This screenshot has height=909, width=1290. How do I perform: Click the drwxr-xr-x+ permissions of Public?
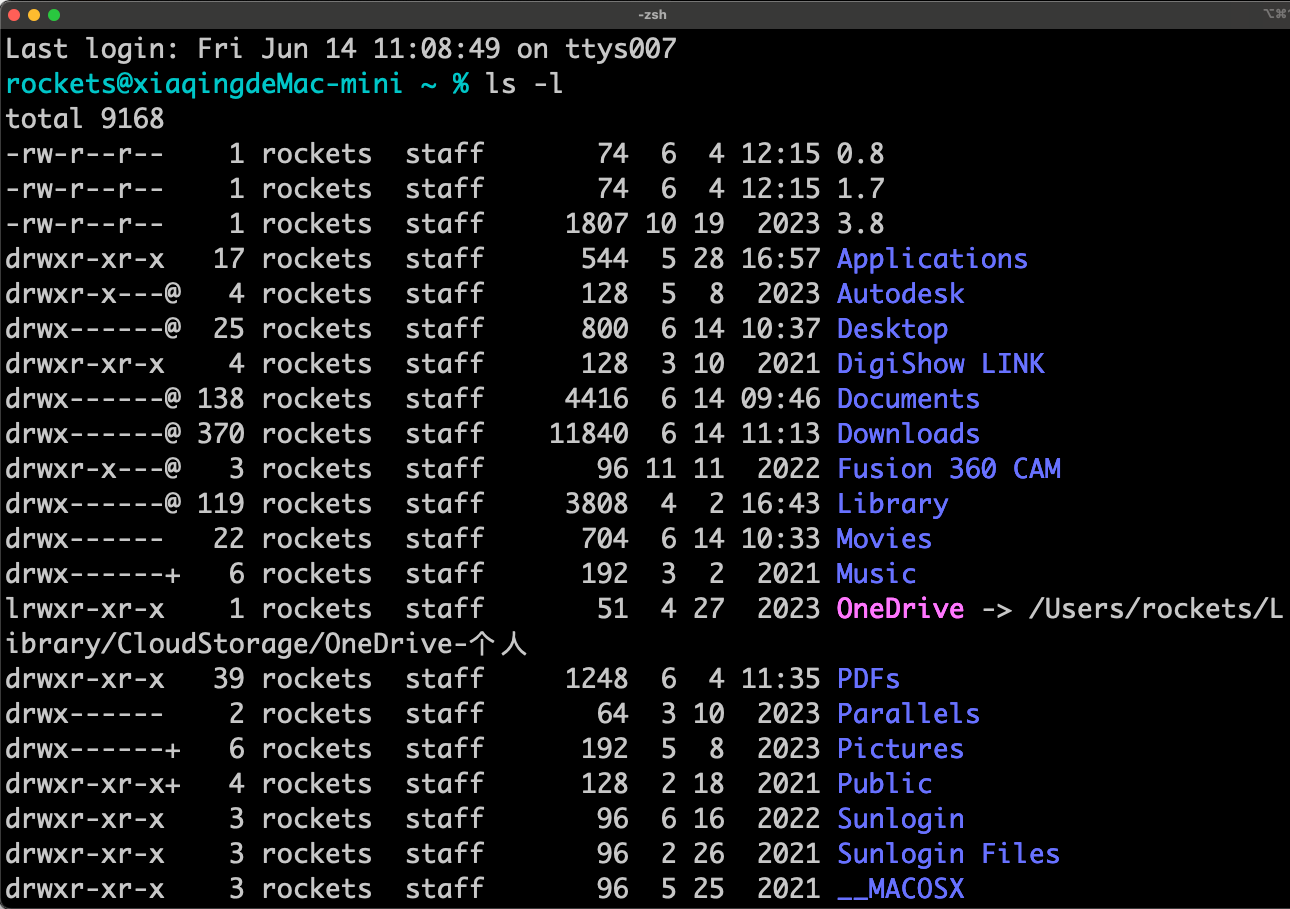tap(93, 783)
